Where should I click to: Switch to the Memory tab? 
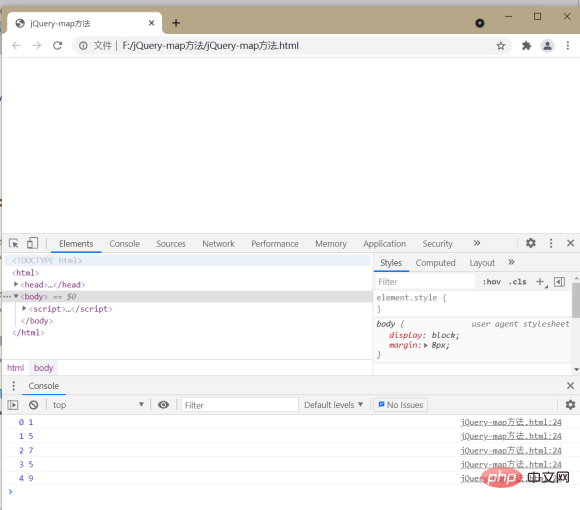331,244
